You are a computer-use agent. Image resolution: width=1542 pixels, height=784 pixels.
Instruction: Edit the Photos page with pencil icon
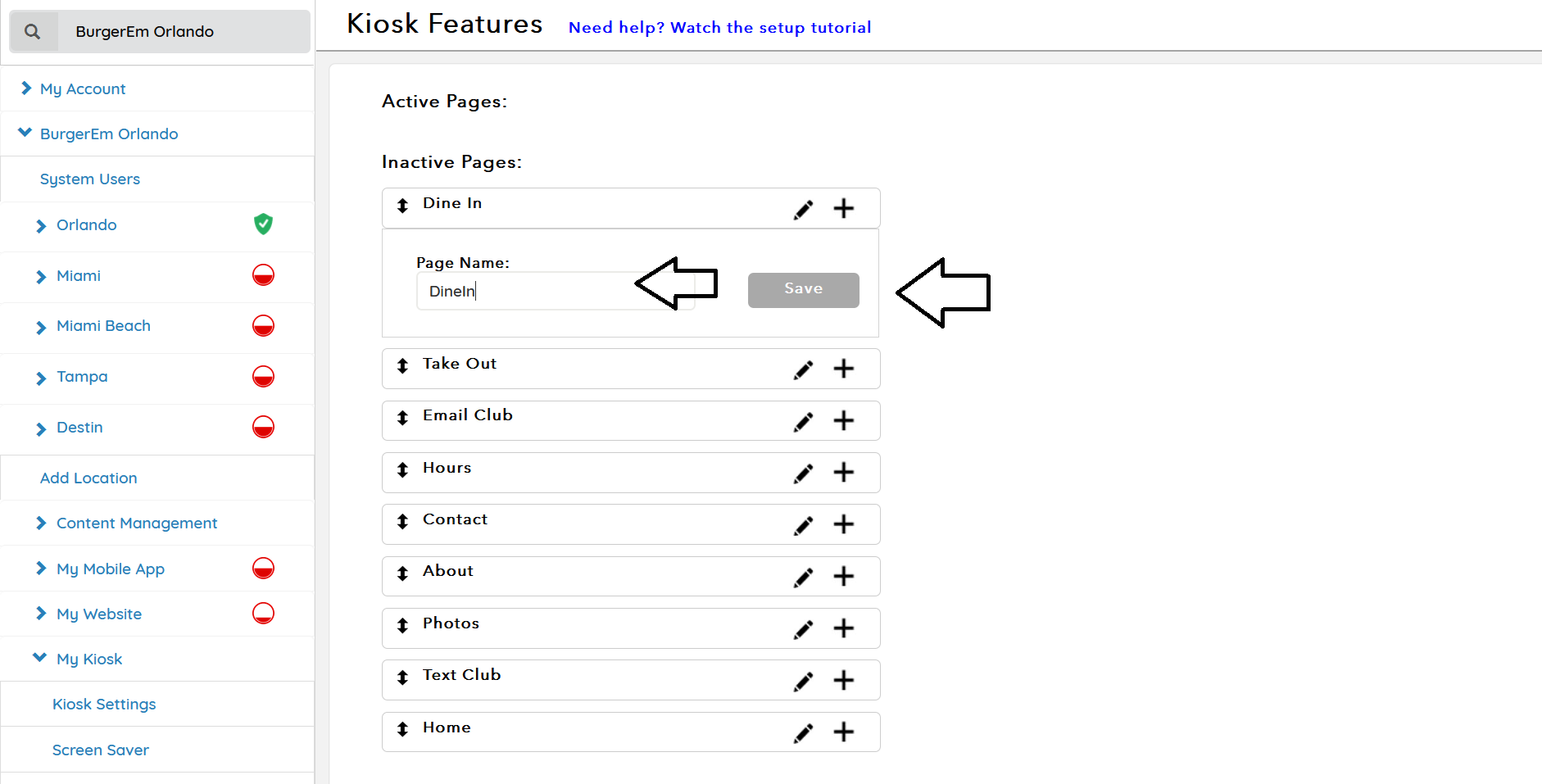(804, 629)
